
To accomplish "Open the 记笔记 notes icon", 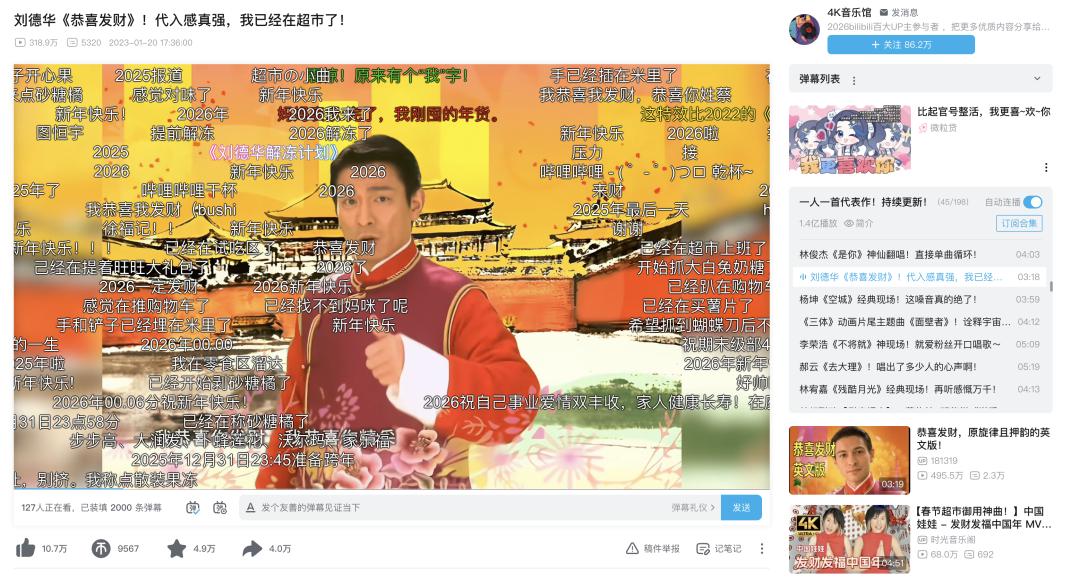I will click(703, 548).
